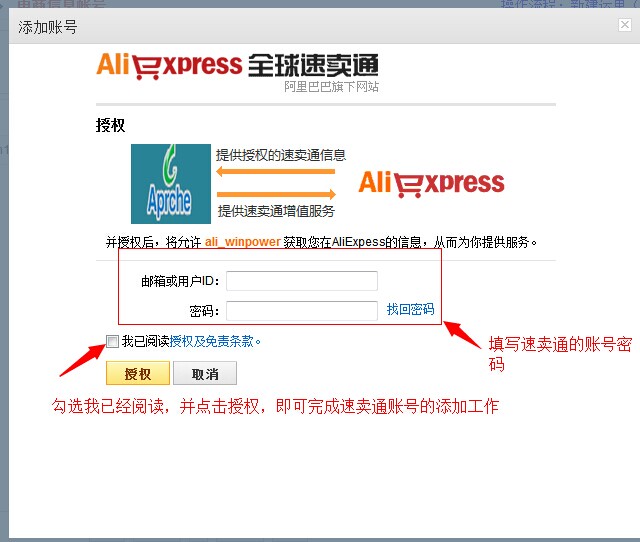Click the 邮箱或用户ID input field
The height and width of the screenshot is (542, 640).
click(x=302, y=281)
